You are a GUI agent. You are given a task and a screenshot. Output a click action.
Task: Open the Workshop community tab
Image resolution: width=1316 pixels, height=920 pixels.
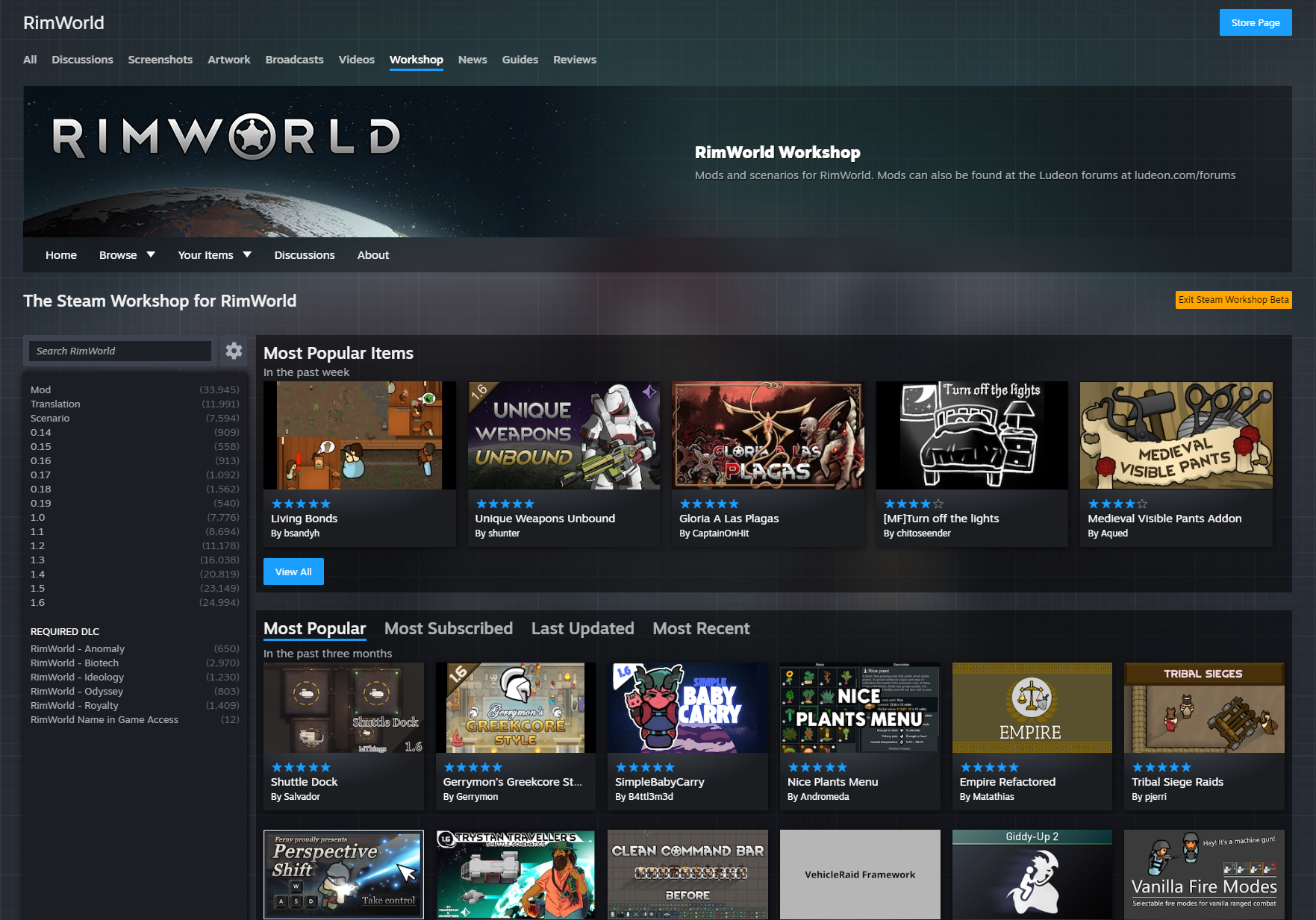(417, 60)
